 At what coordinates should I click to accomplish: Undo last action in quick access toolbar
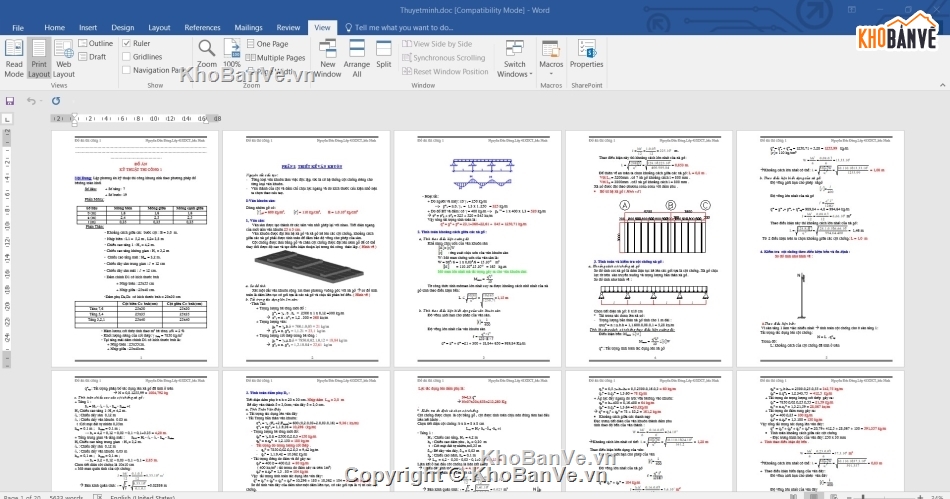click(30, 101)
